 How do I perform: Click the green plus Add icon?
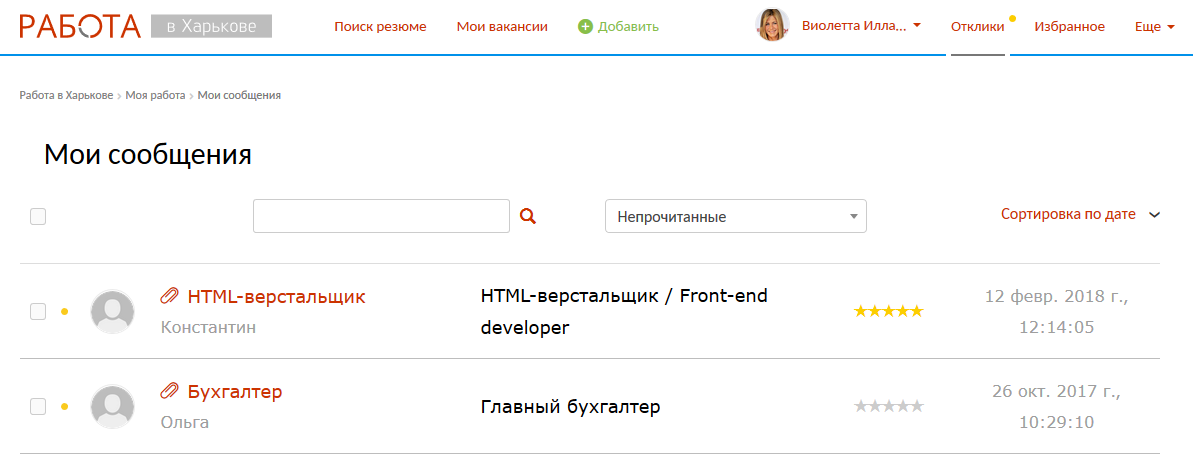pos(585,27)
